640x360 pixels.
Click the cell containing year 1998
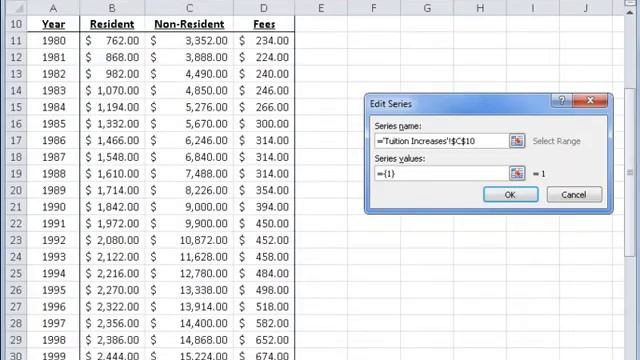53,340
